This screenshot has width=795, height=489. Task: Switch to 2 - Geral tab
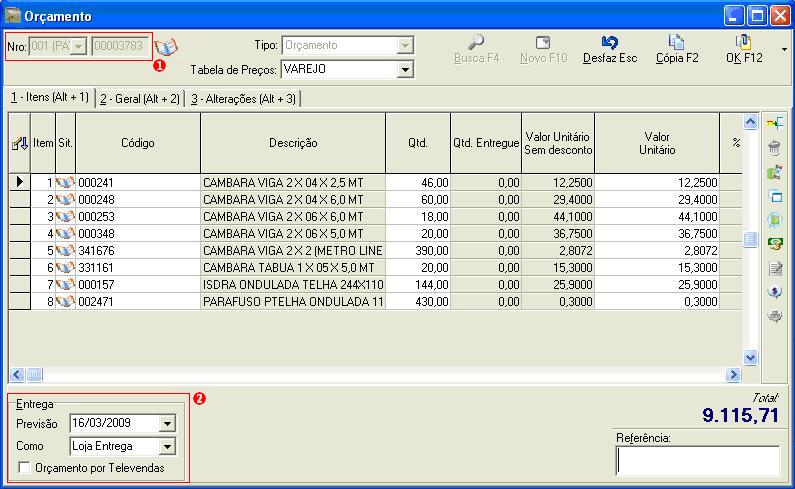click(140, 99)
